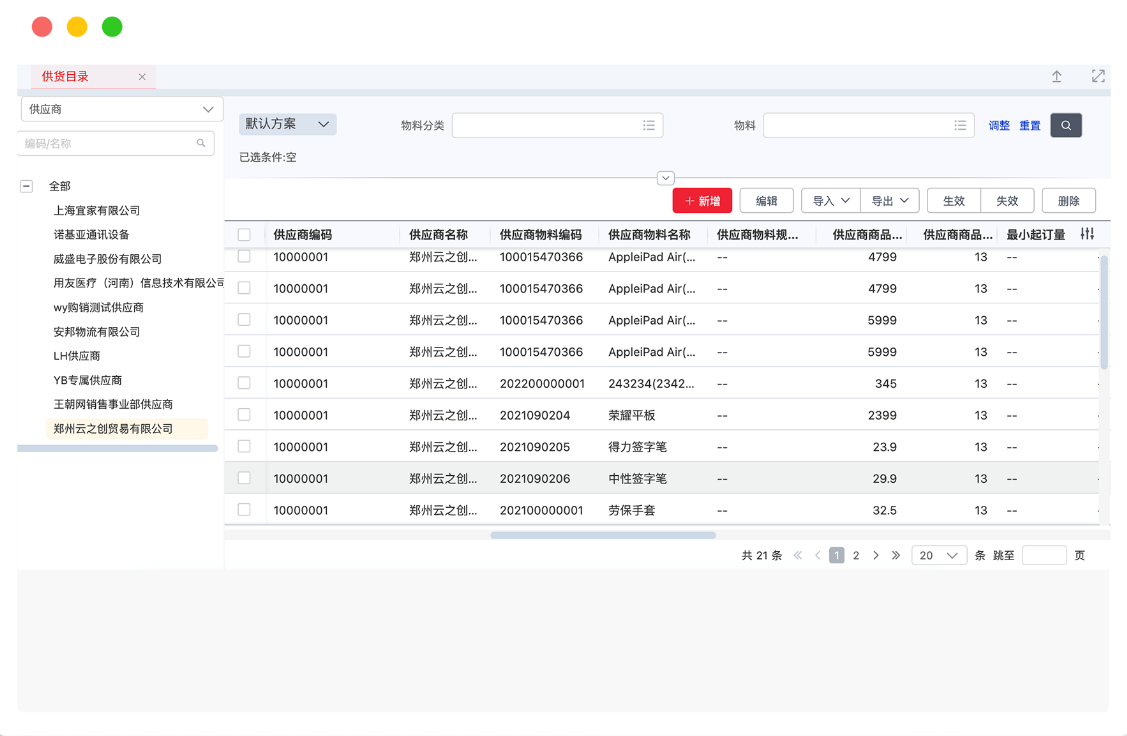
Task: Click the 调整 link
Action: tap(999, 125)
